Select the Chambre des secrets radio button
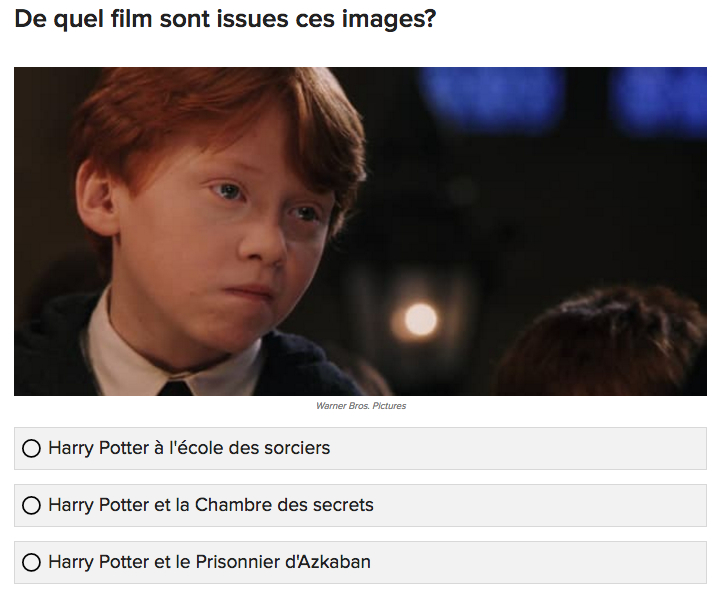 click(31, 506)
